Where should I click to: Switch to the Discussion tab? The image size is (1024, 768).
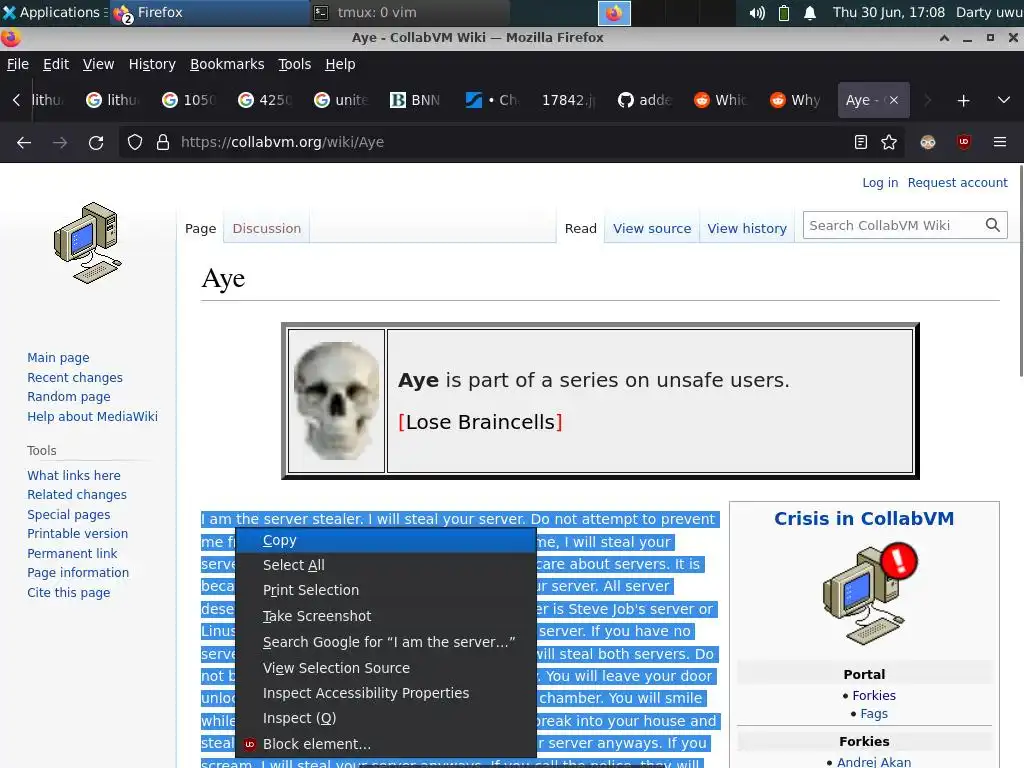(266, 229)
